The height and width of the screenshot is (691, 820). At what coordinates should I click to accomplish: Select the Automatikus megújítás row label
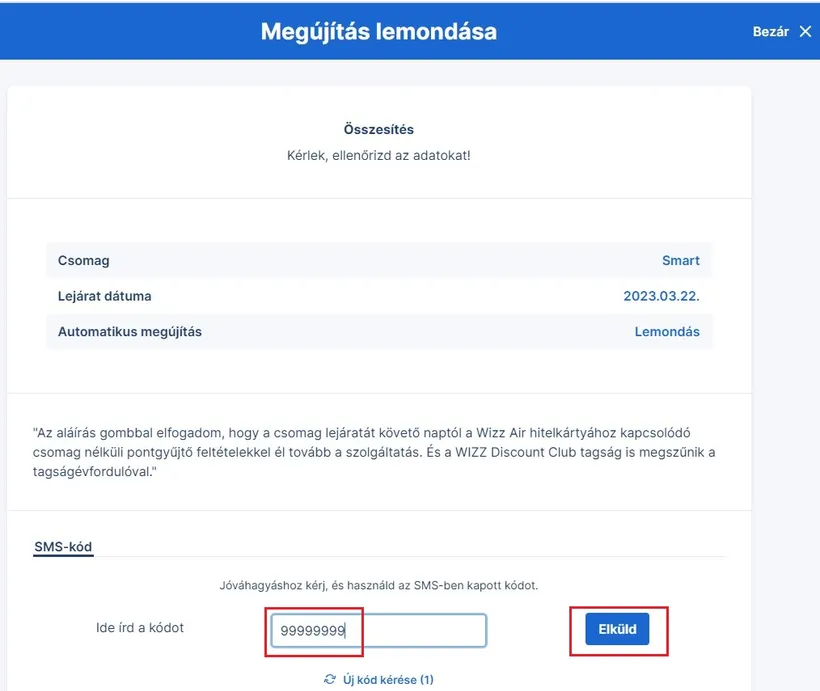coord(130,331)
